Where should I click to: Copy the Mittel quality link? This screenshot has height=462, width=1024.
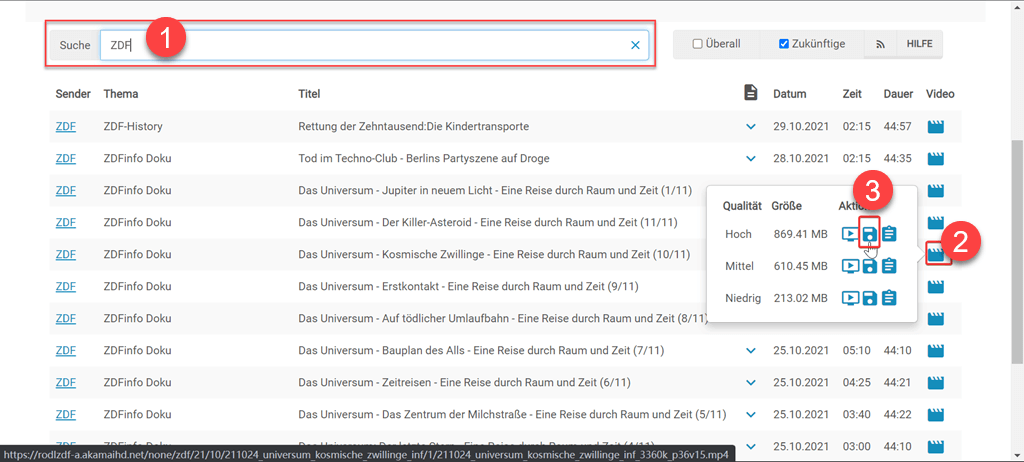pyautogui.click(x=889, y=266)
